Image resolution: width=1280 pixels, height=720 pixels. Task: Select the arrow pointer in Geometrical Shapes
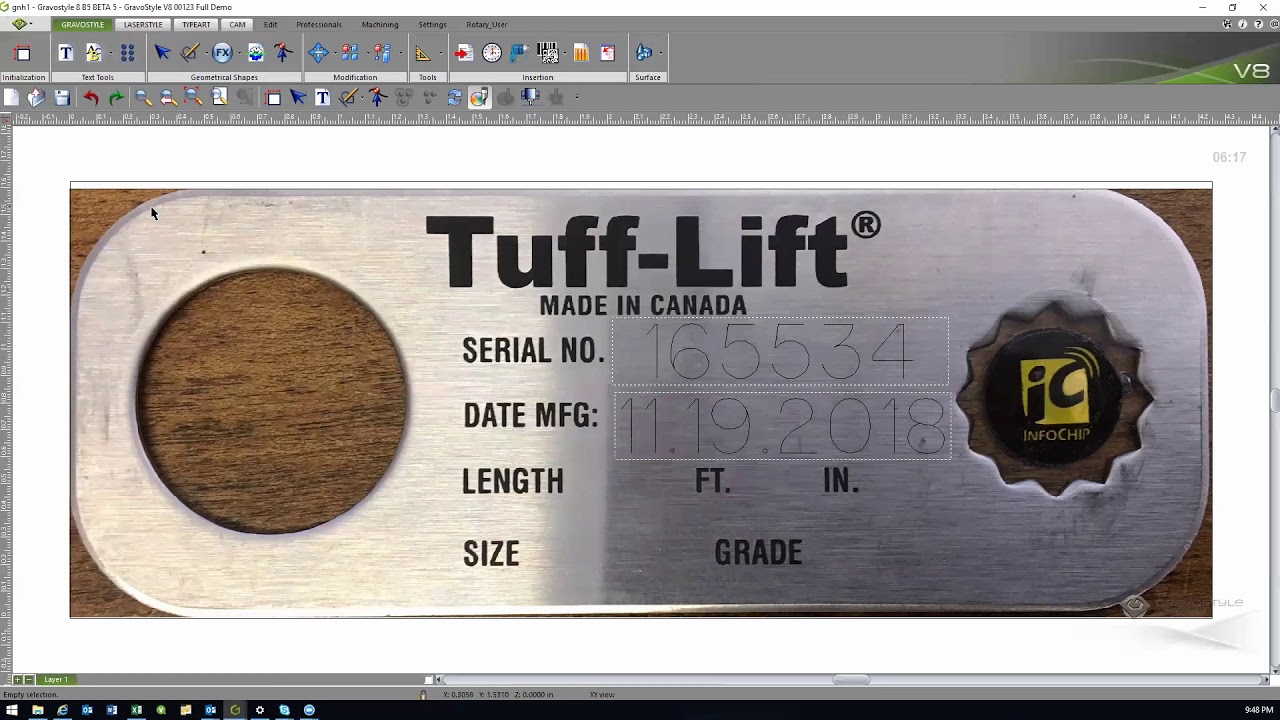(x=162, y=53)
